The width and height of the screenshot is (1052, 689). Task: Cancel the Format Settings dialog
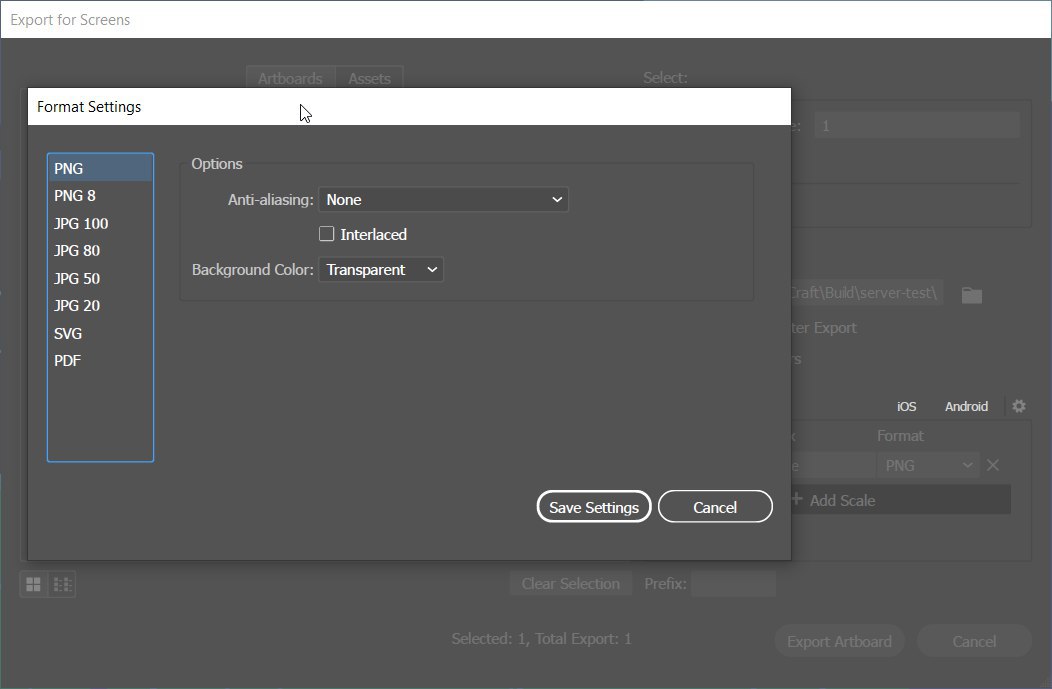(x=715, y=507)
